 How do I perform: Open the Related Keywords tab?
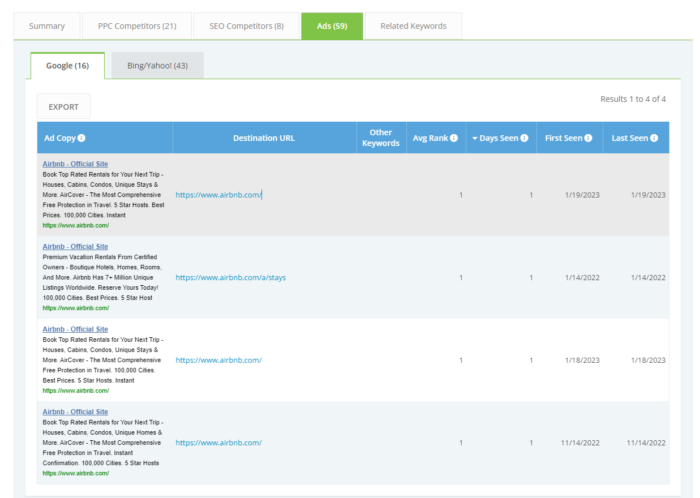pos(413,26)
